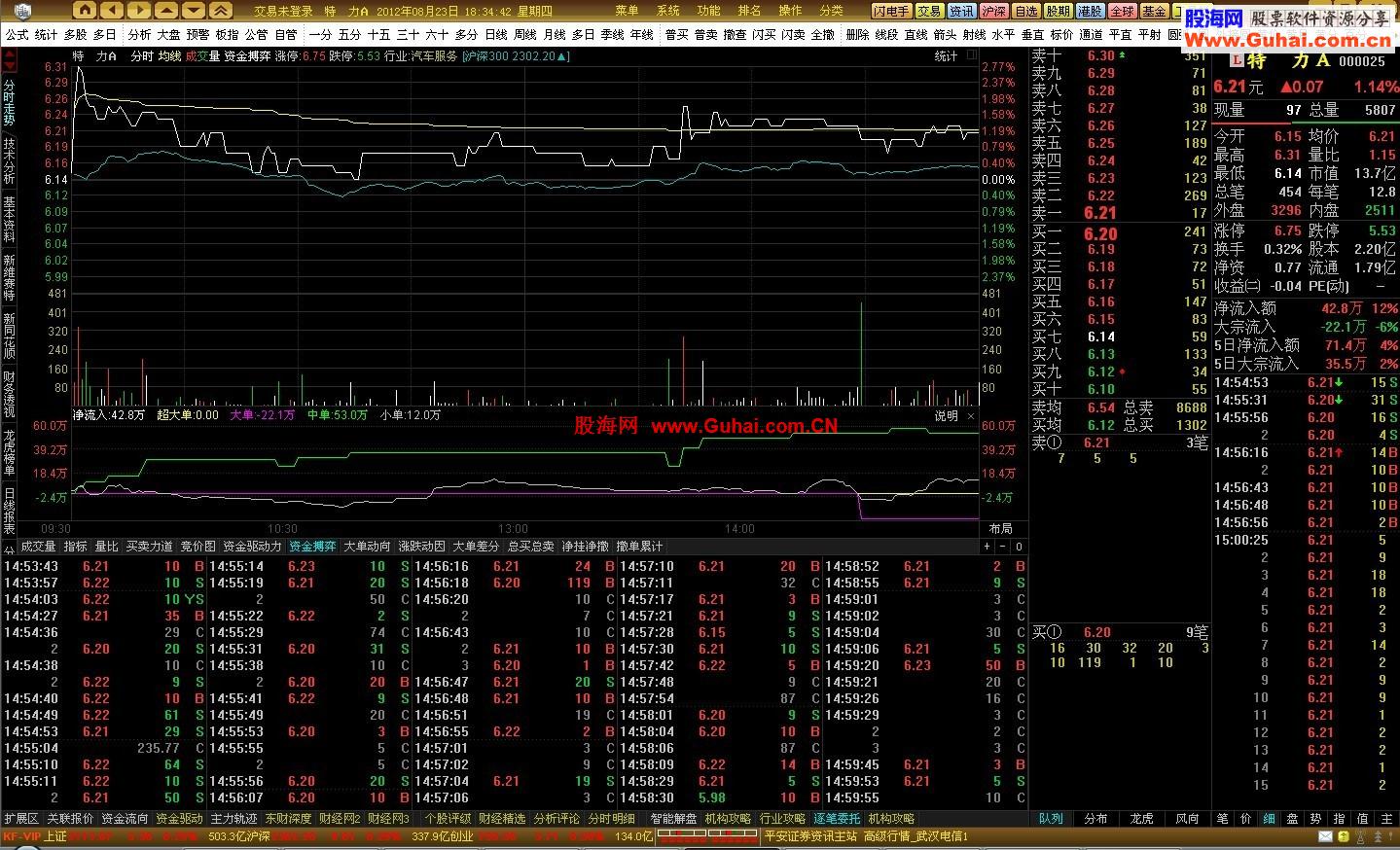
Task: Click the 资讯 button
Action: pyautogui.click(x=961, y=12)
